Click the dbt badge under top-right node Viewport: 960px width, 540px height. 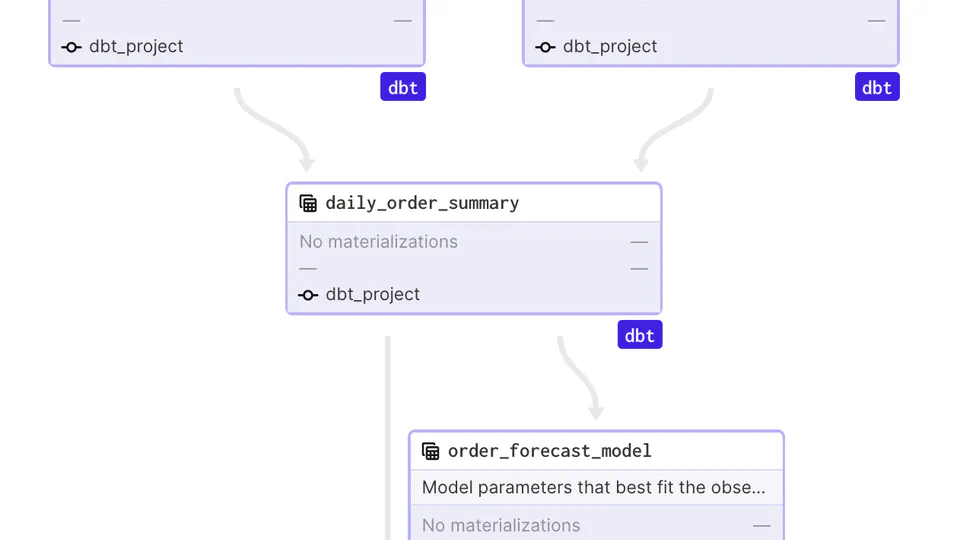(x=877, y=87)
